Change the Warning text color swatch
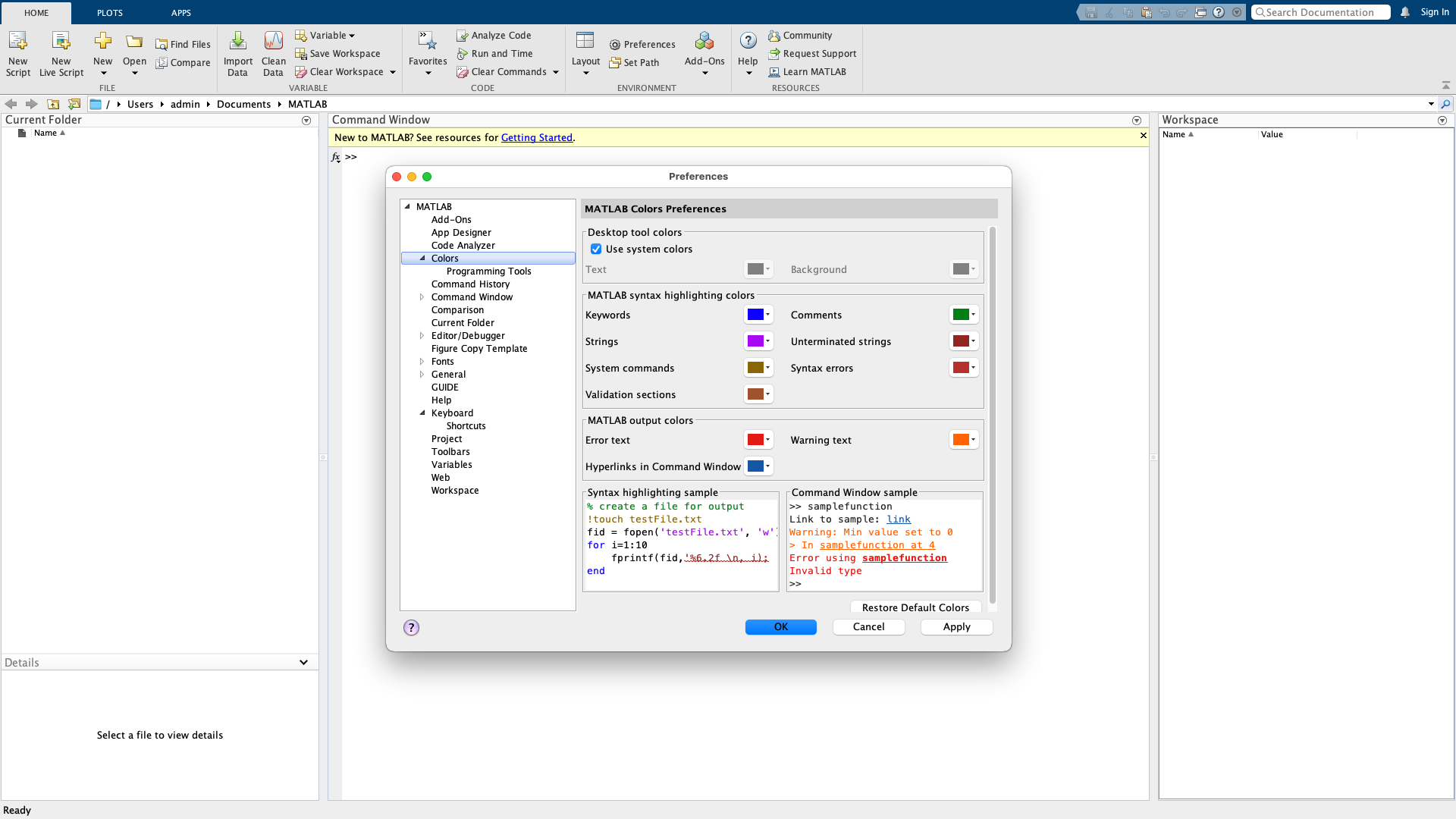1456x819 pixels. (x=964, y=440)
